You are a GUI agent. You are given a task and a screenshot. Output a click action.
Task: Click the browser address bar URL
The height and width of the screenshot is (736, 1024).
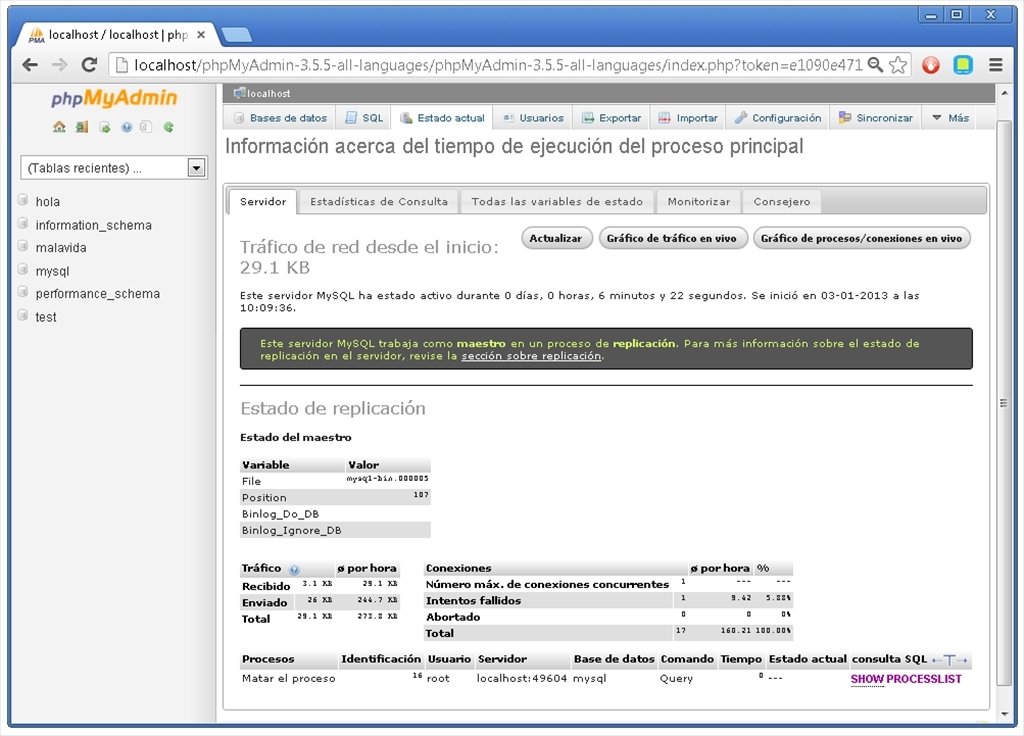pos(498,65)
